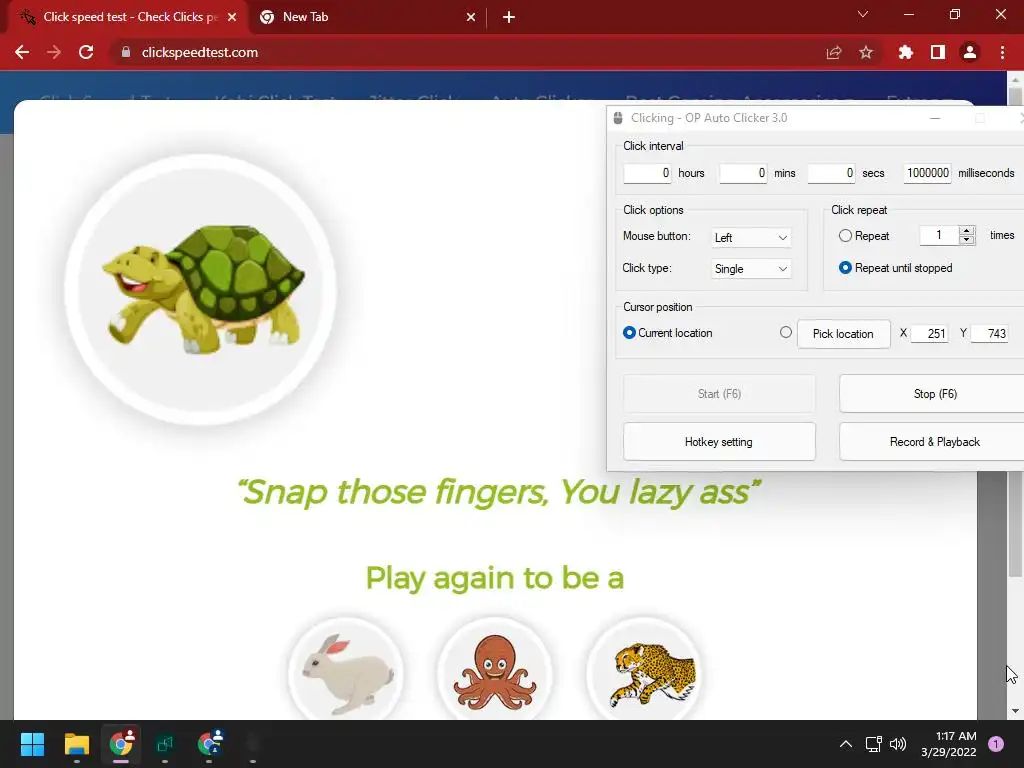Select the Repeat times radio button
This screenshot has width=1024, height=768.
(845, 236)
